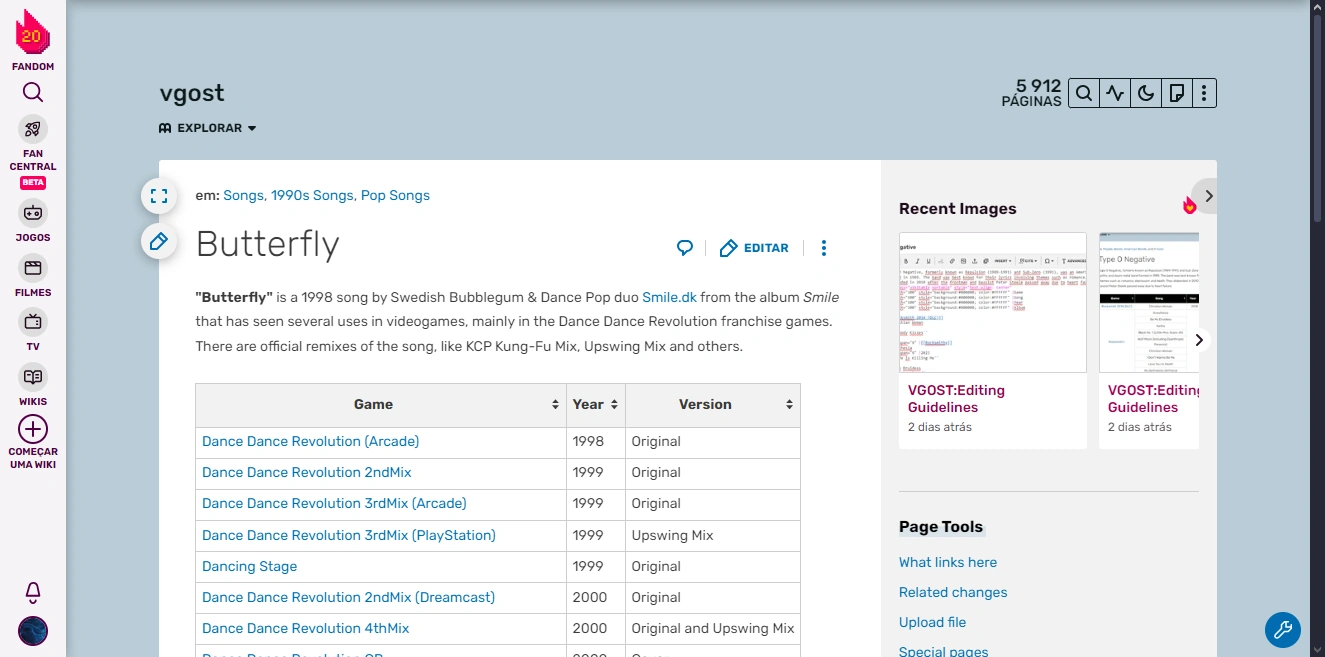Open notifications bell icon
Image resolution: width=1325 pixels, height=657 pixels.
33,592
